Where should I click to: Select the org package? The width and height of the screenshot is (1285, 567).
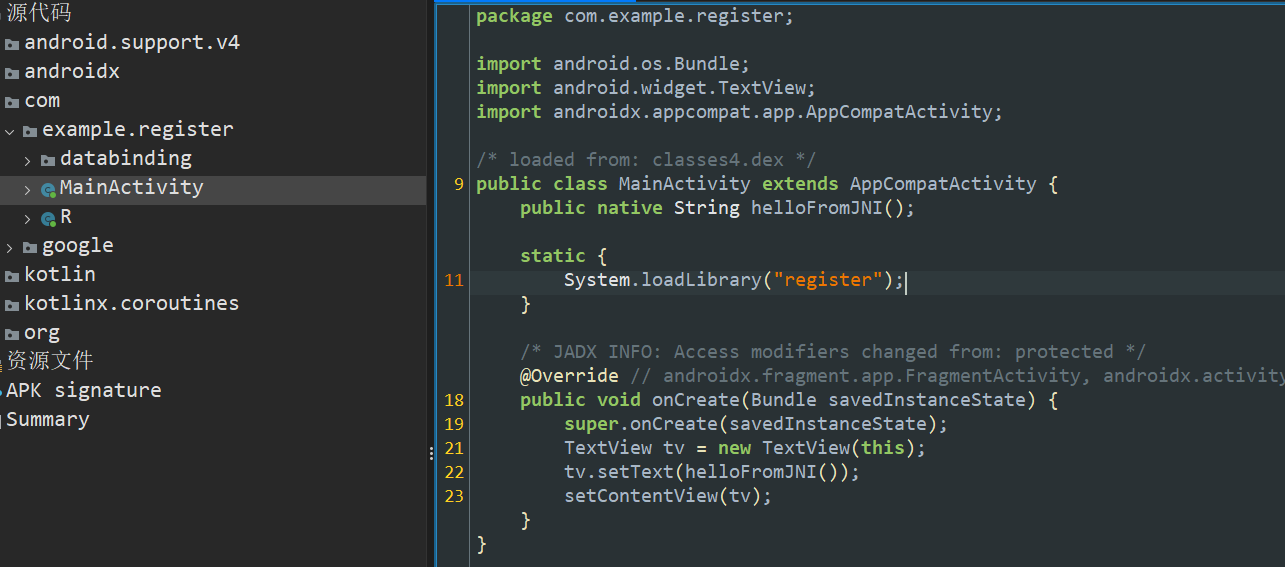pos(42,333)
